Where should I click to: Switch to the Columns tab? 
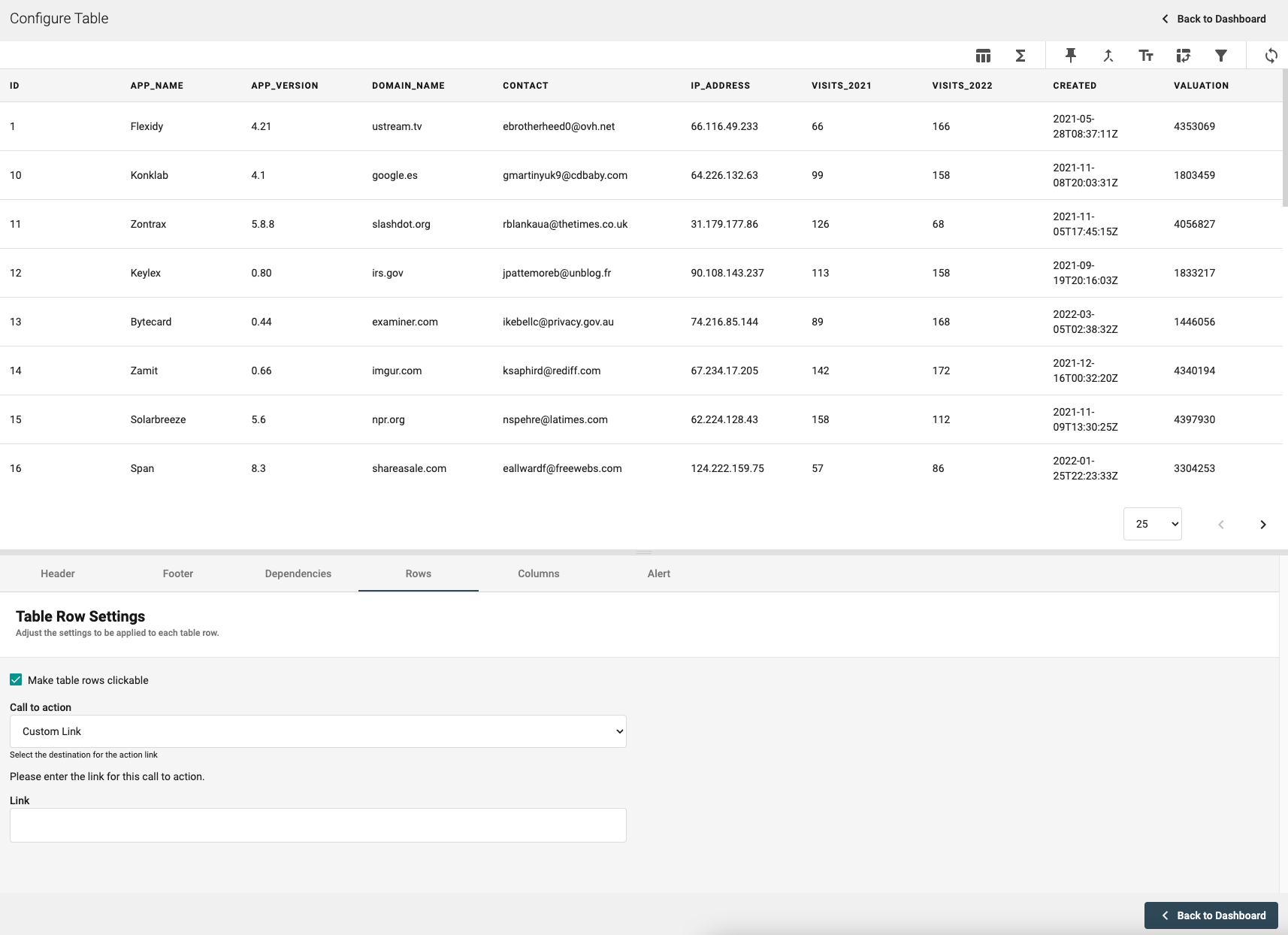[x=538, y=573]
